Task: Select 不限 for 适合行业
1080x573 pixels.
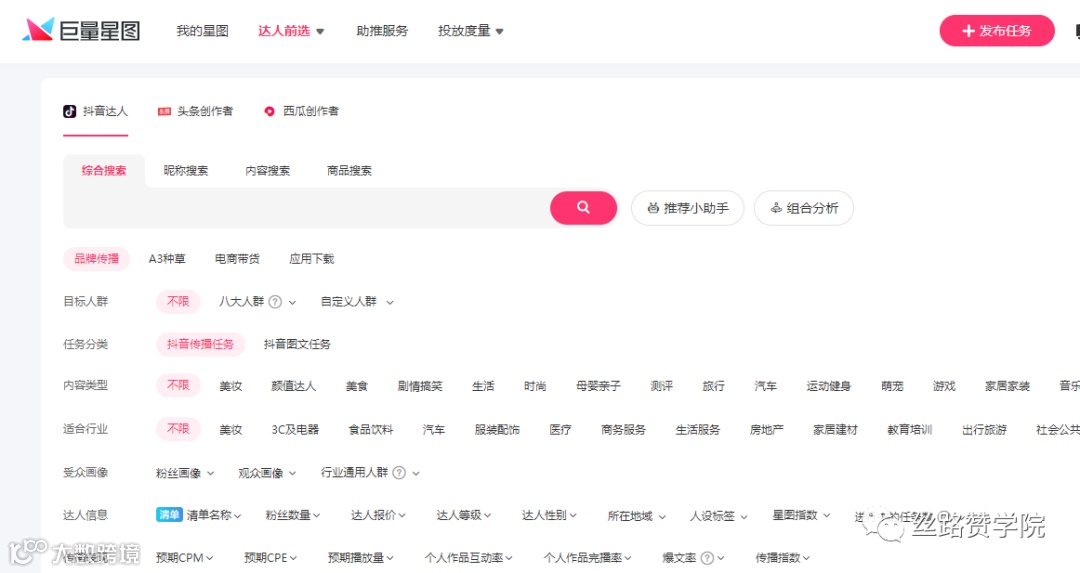Action: (x=178, y=429)
